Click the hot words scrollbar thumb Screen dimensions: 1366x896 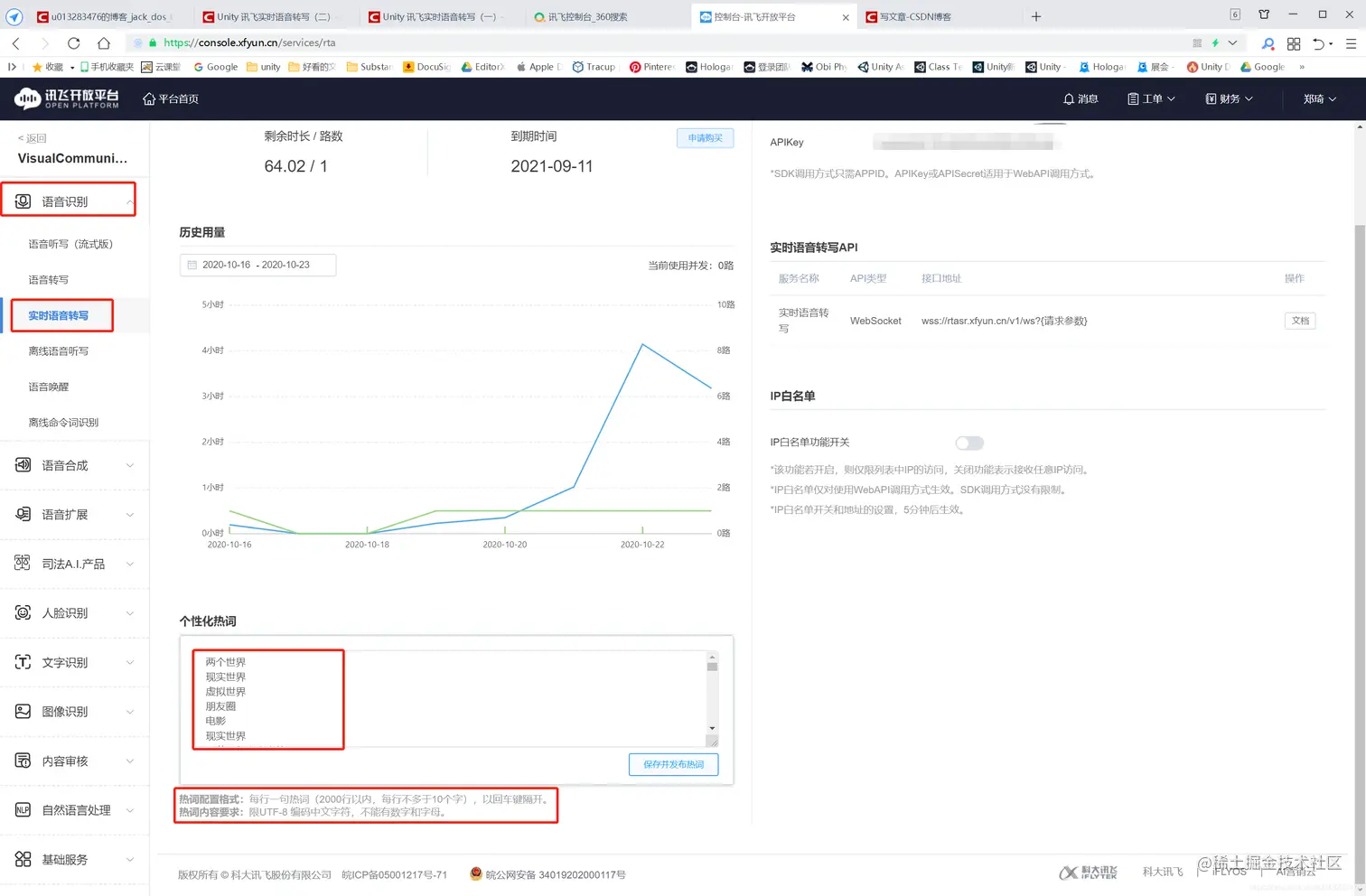click(x=712, y=667)
